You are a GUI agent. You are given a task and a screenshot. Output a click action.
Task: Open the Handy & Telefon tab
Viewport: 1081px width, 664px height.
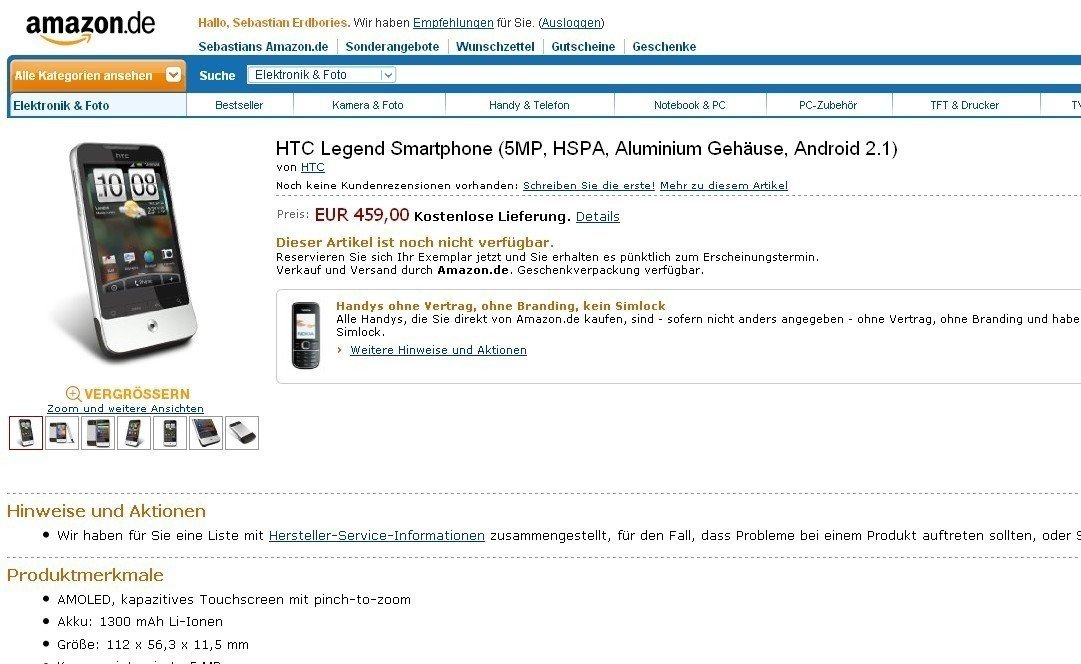point(529,105)
